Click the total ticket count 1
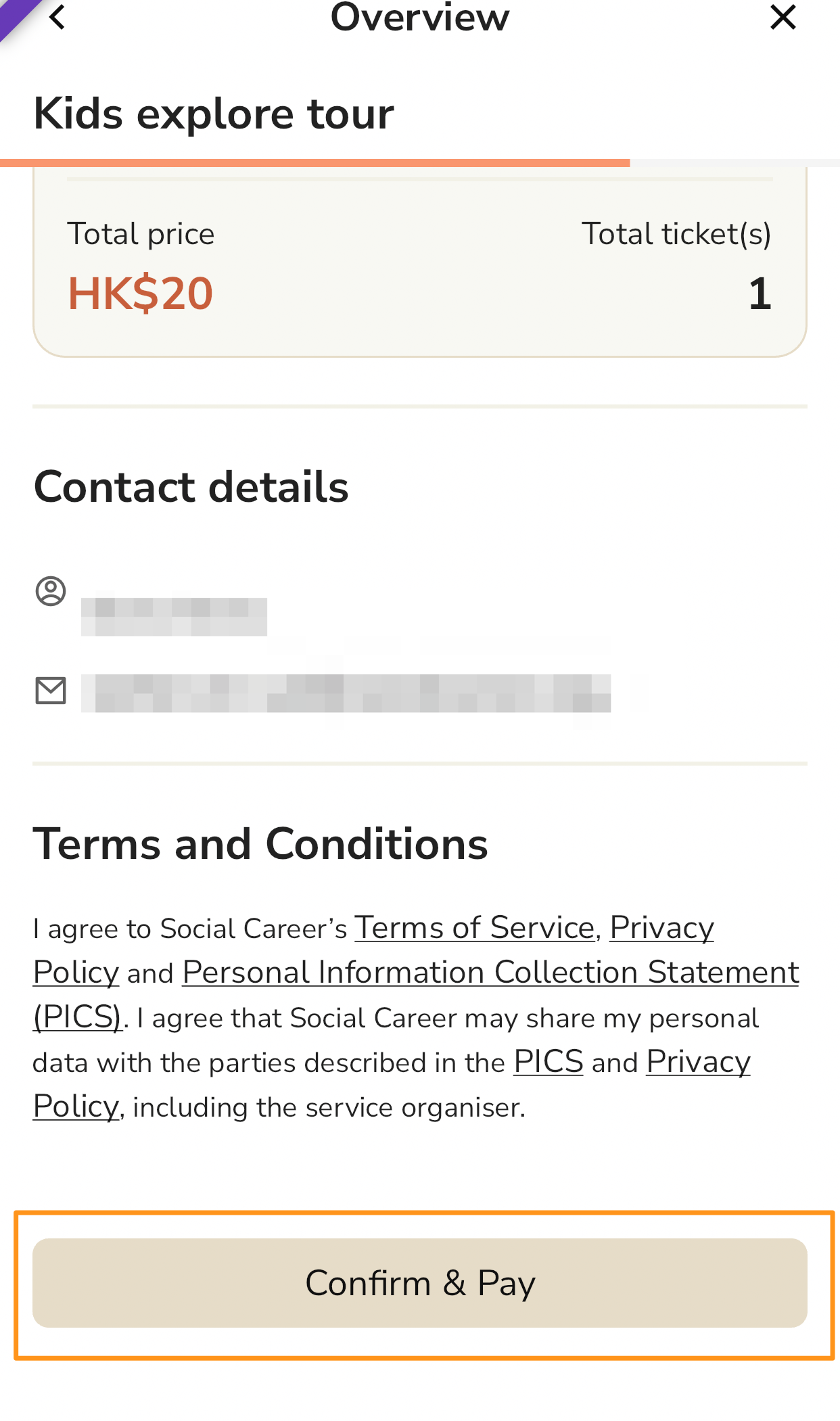This screenshot has height=1421, width=840. pos(760,294)
